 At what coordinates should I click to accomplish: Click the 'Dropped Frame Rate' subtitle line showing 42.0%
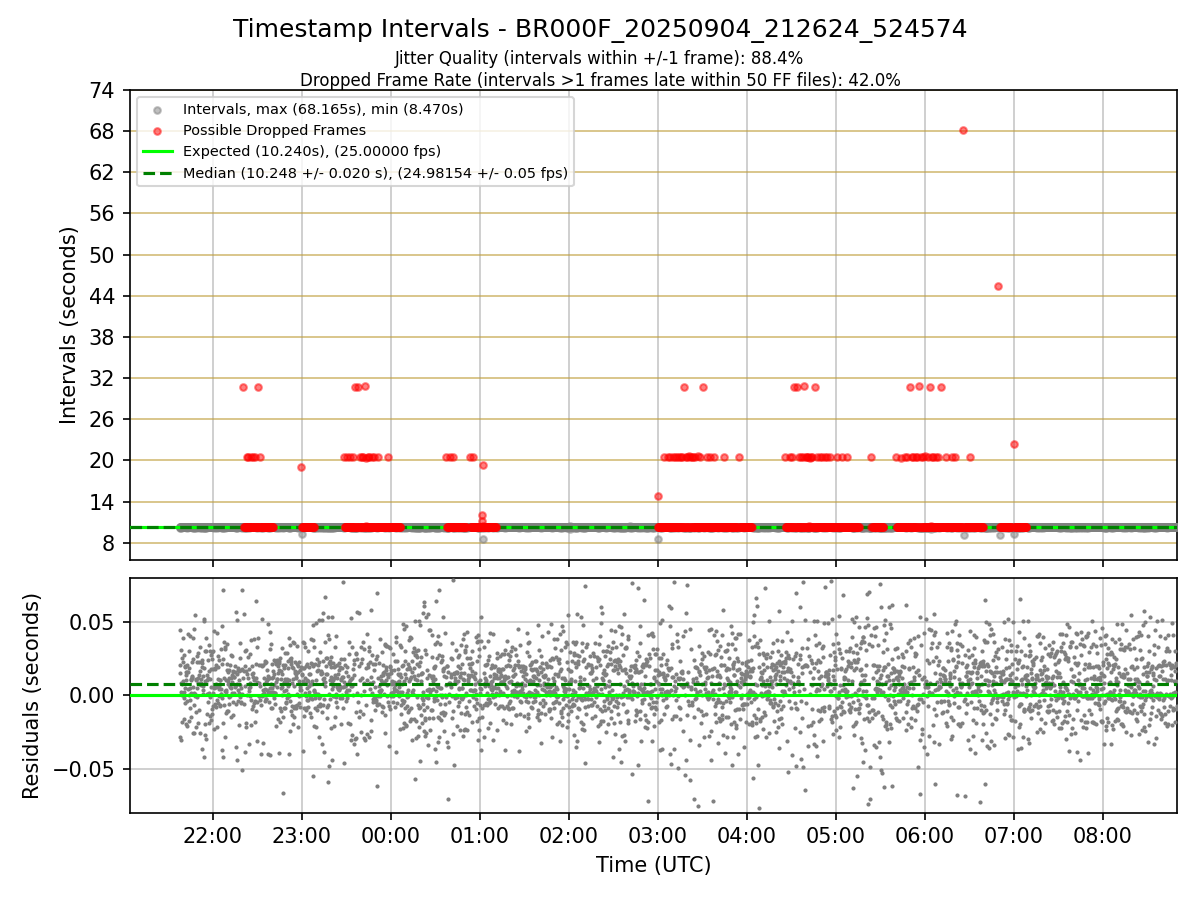coord(600,80)
